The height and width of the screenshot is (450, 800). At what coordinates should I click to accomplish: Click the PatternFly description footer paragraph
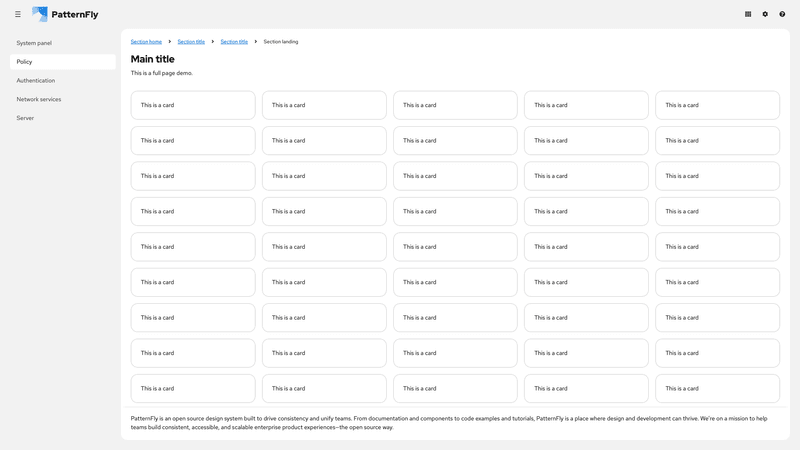coord(450,422)
